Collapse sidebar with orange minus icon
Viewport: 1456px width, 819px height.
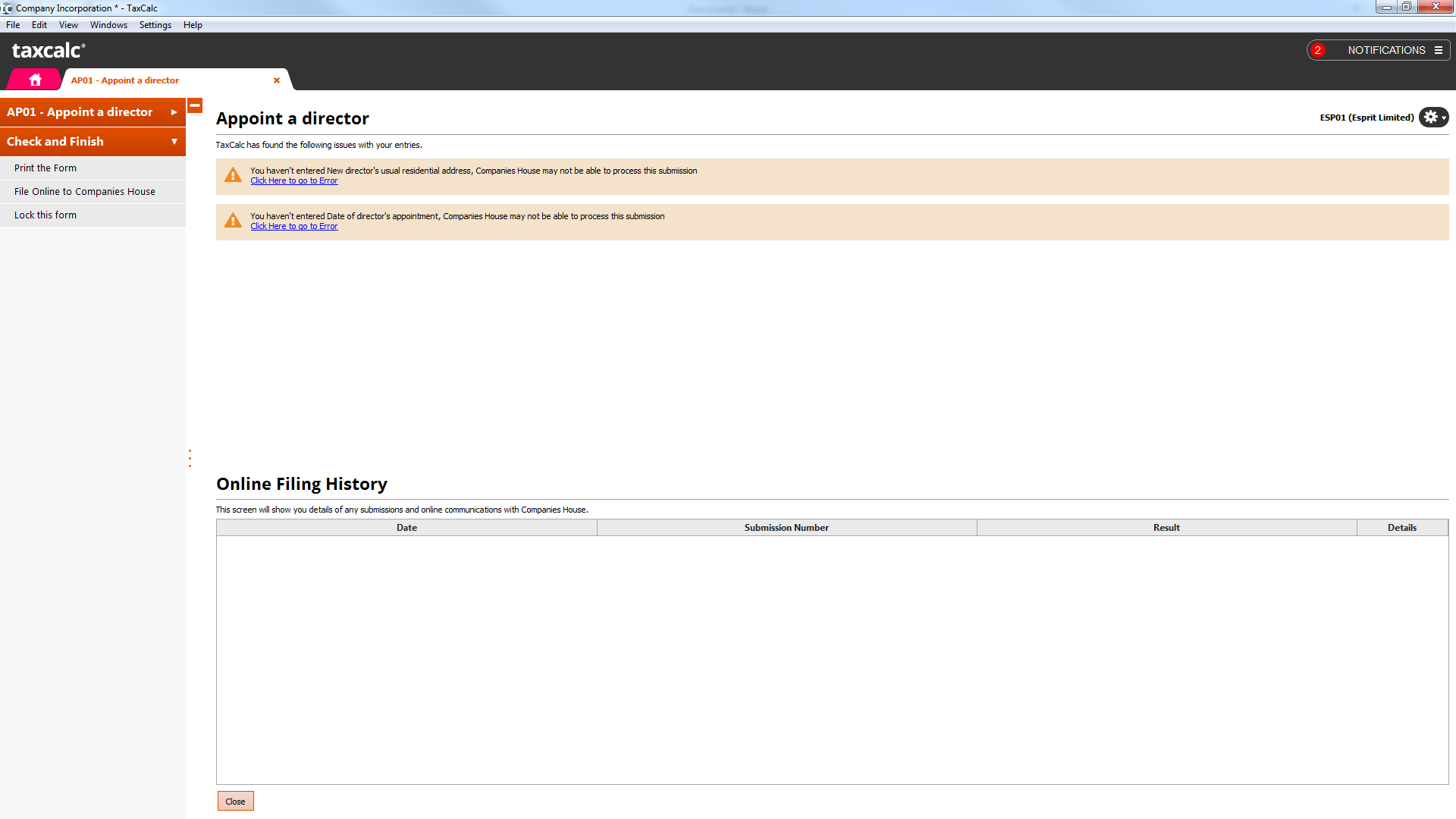(195, 106)
